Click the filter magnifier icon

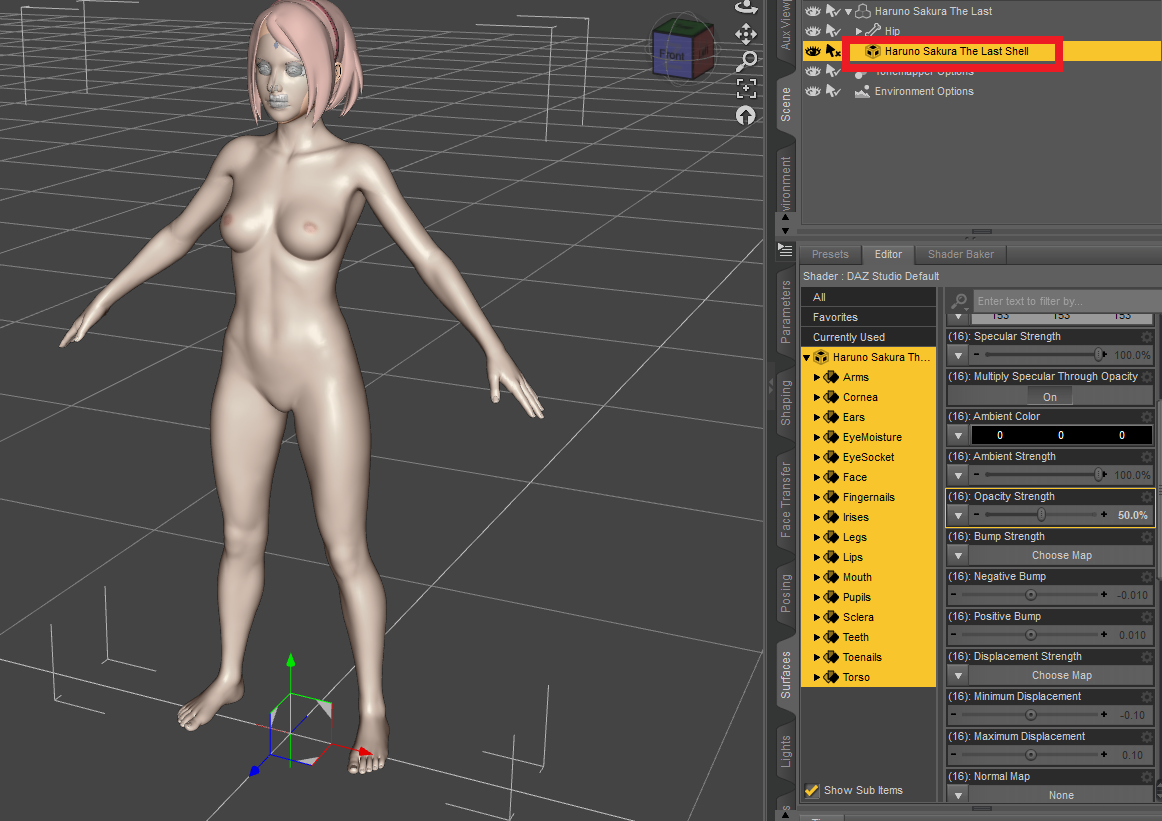(959, 301)
